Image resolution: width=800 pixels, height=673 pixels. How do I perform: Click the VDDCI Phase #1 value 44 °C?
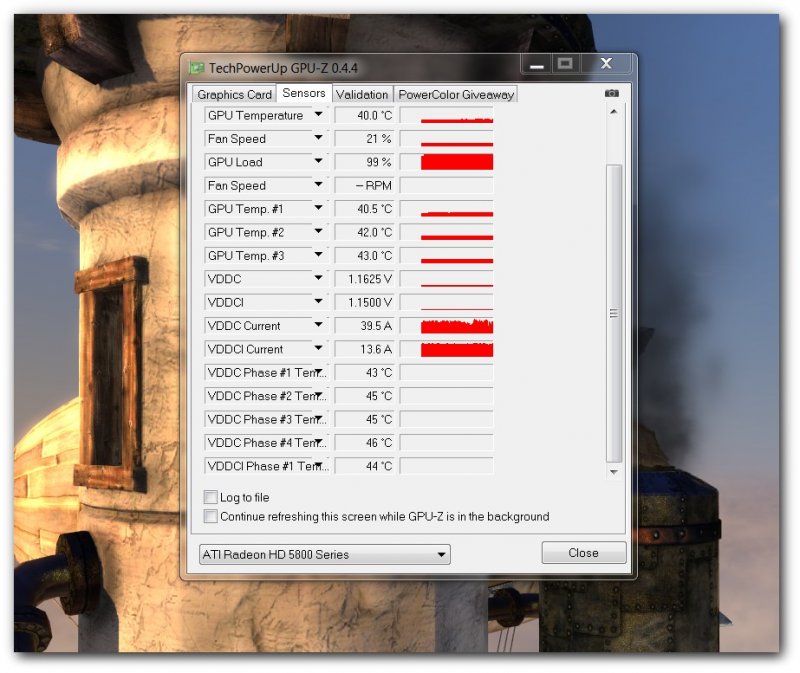coord(364,466)
